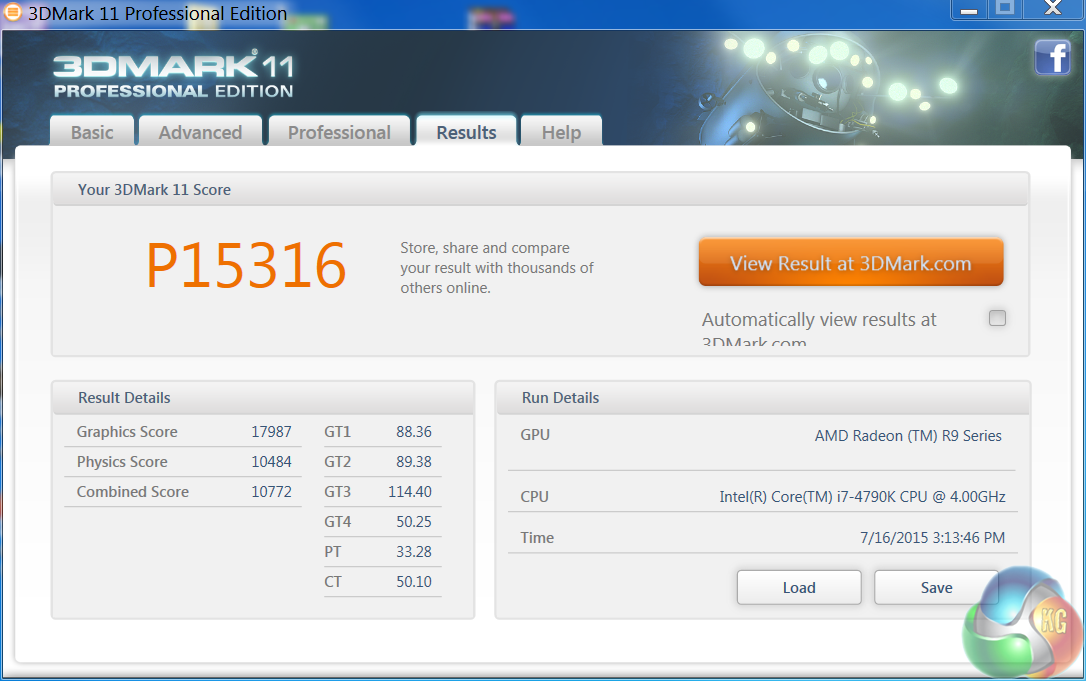Select the GT4 result 50.25
This screenshot has height=681, width=1086.
click(x=413, y=521)
